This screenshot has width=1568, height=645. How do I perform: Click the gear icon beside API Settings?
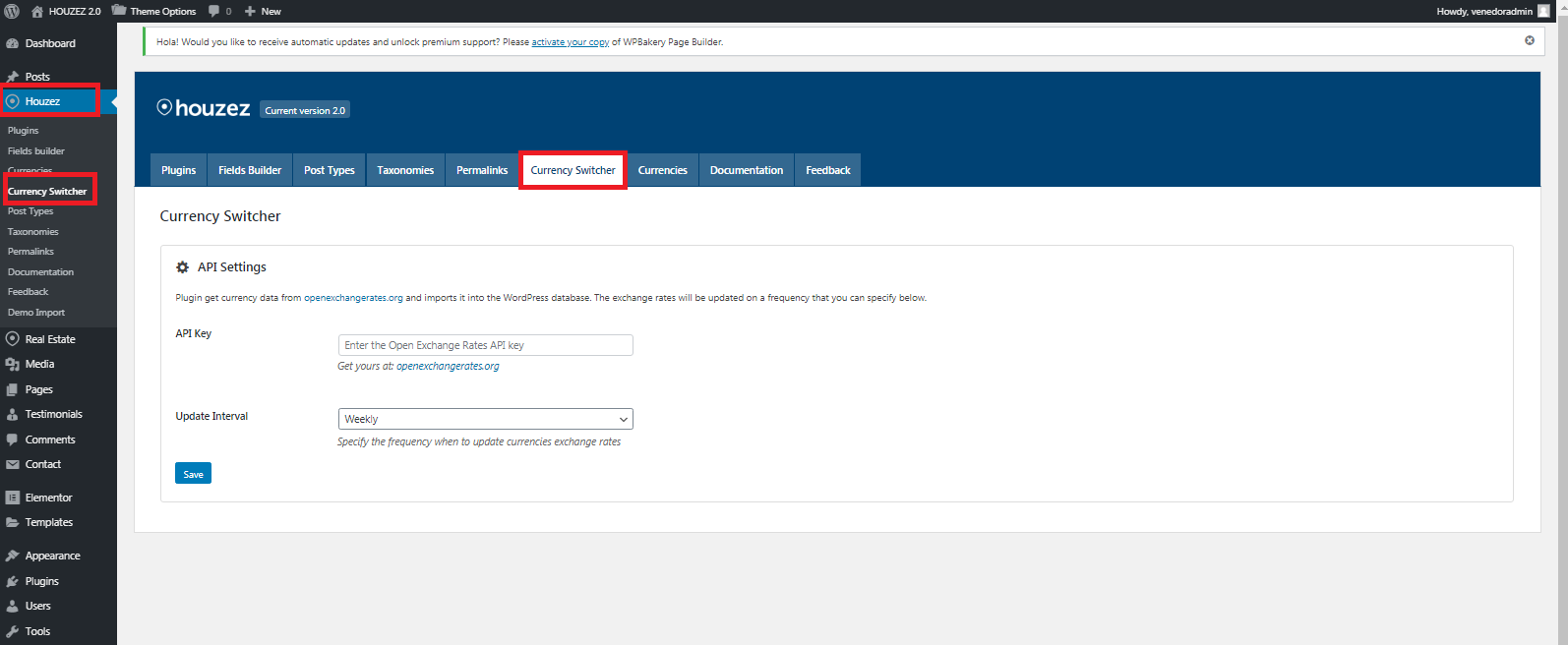point(182,267)
